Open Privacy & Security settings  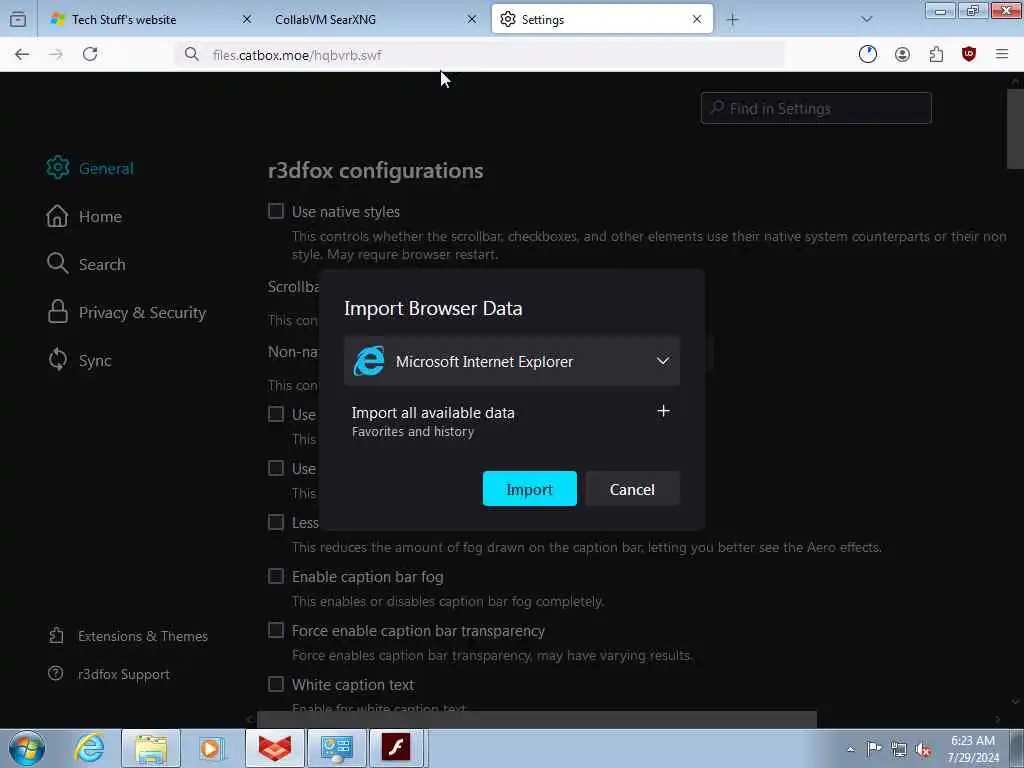coord(127,313)
